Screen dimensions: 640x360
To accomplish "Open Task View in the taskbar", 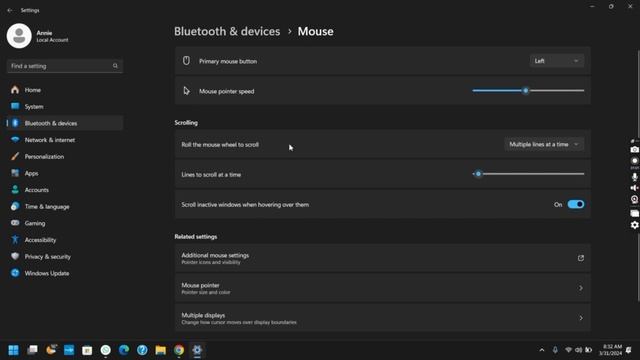I will [32, 350].
